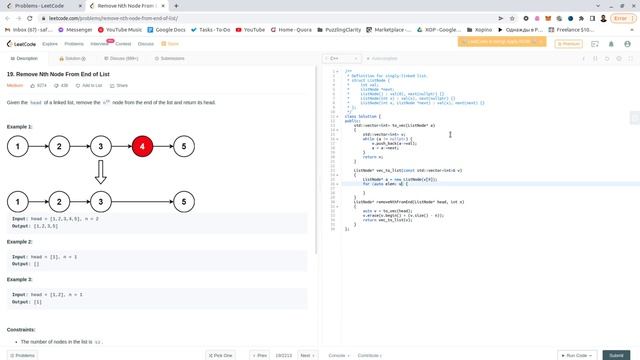Open Chrome profile avatar in toolbar
Image resolution: width=640 pixels, height=360 pixels.
coord(603,18)
